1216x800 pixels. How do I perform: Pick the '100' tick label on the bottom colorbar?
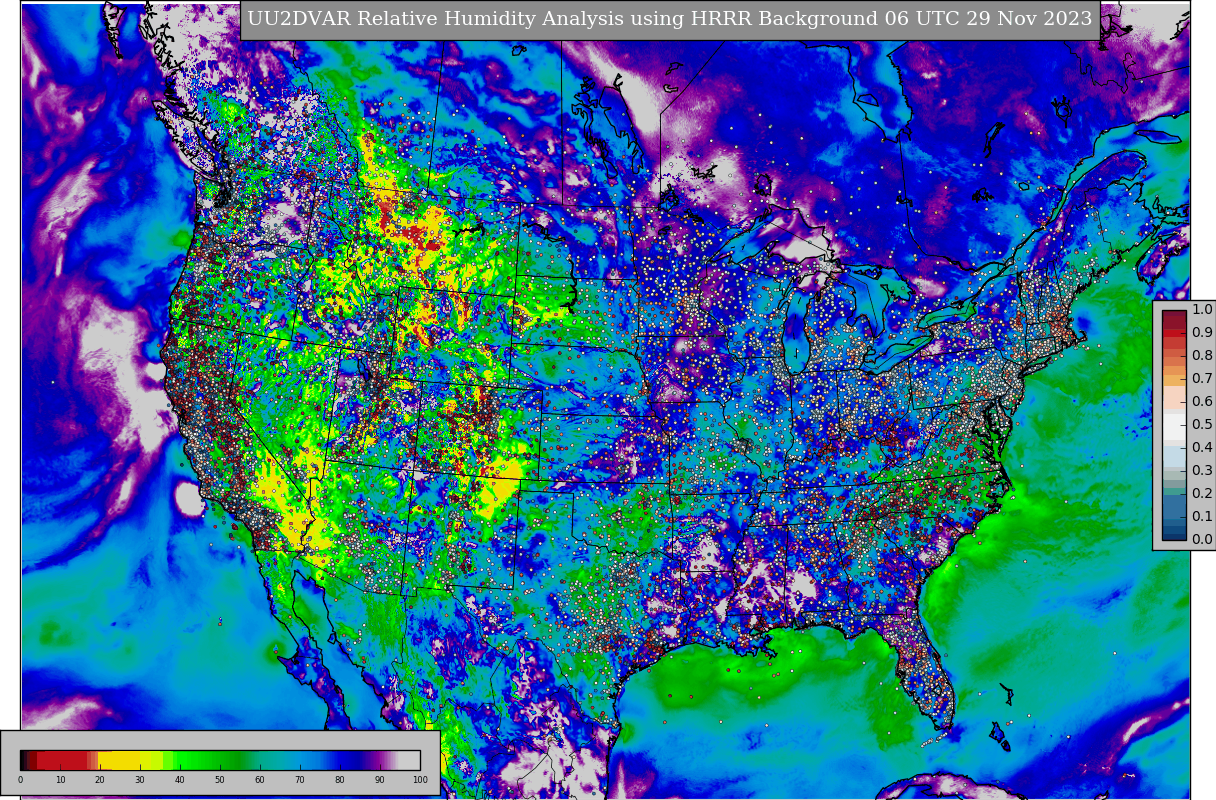[420, 780]
